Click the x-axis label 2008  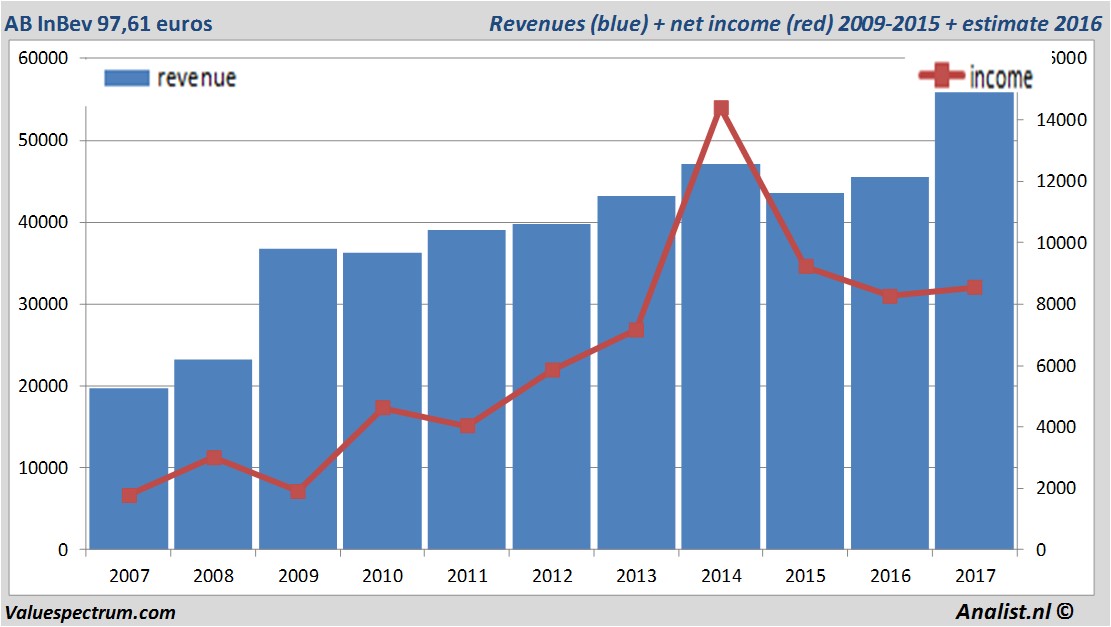click(x=213, y=575)
